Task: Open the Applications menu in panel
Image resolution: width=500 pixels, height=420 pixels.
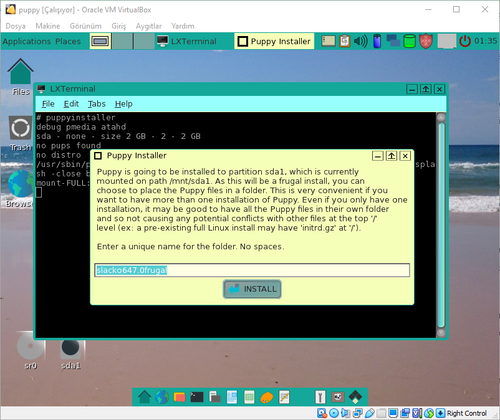Action: click(x=27, y=41)
